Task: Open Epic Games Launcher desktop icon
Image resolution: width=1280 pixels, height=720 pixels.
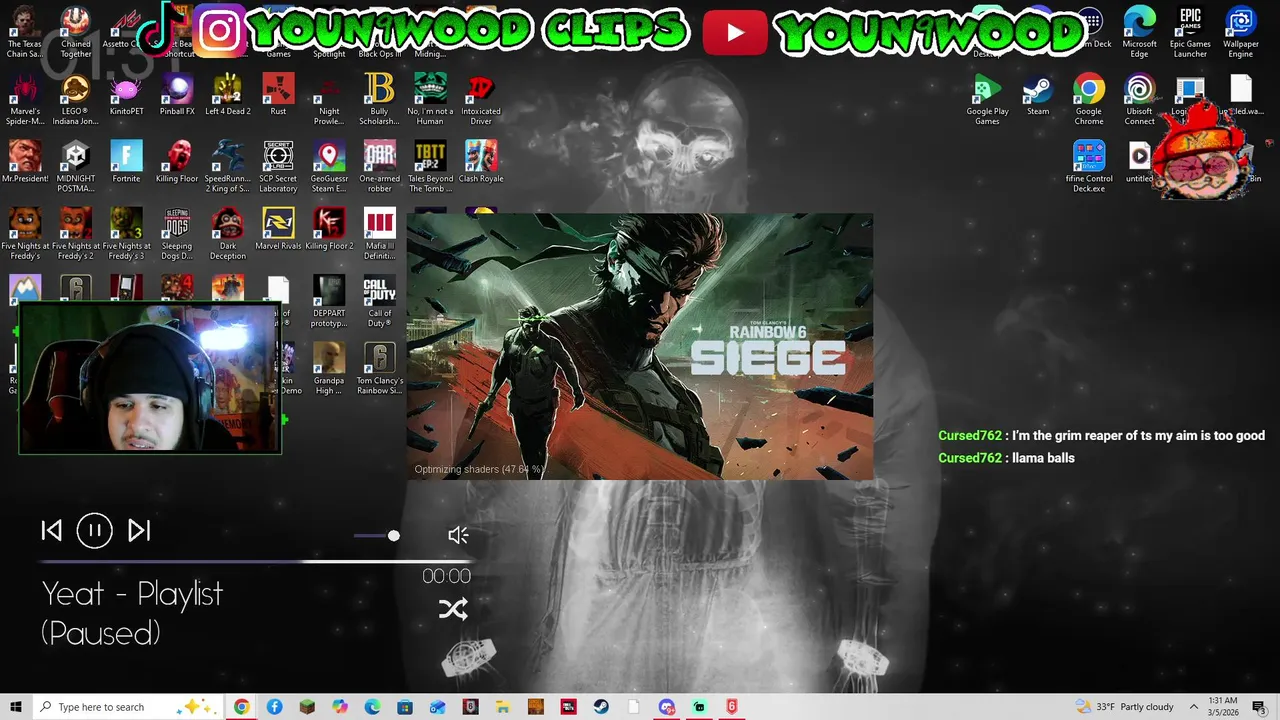Action: [x=1190, y=33]
